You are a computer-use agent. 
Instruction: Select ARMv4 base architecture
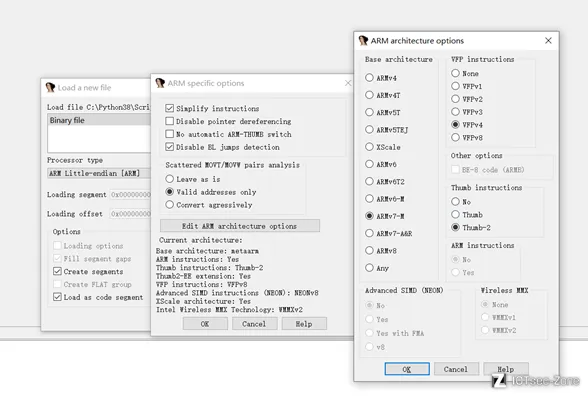point(369,78)
